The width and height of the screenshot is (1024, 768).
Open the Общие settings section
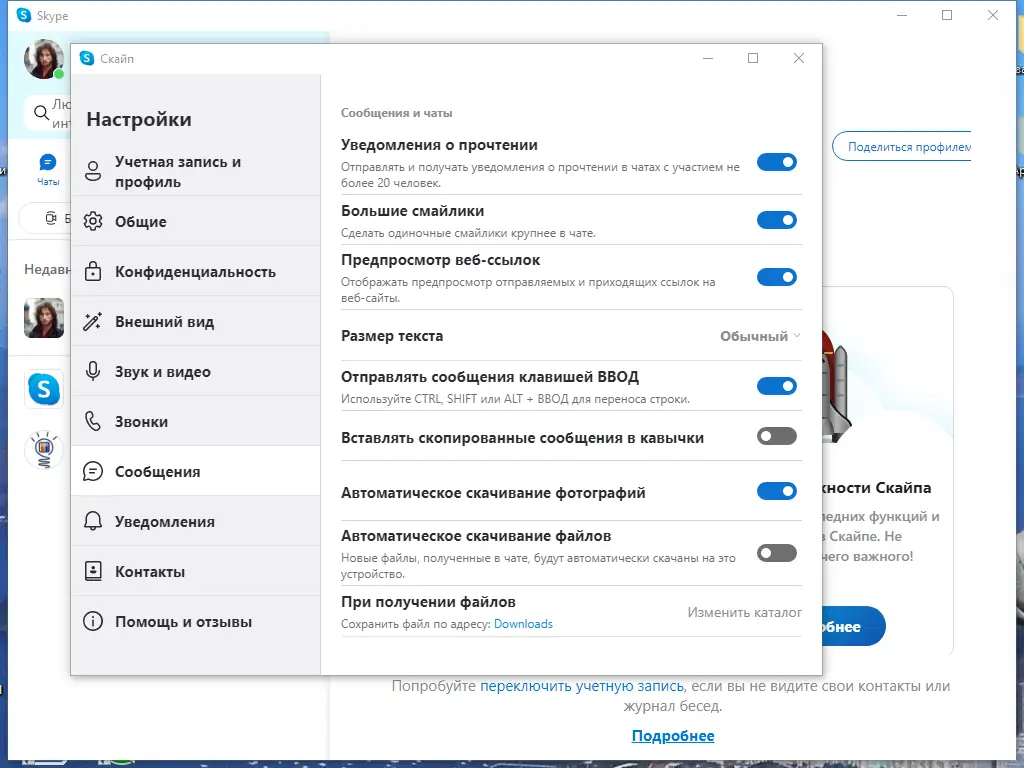coord(195,221)
